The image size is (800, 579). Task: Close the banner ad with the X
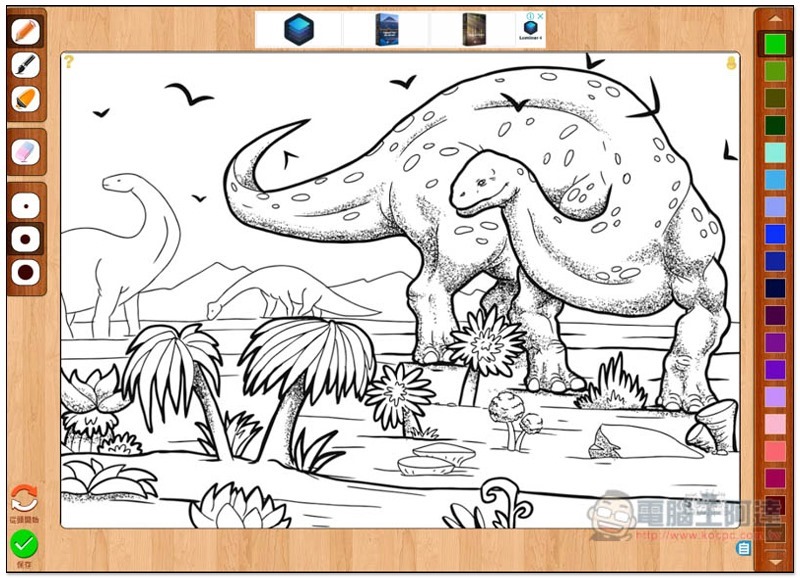click(x=540, y=16)
